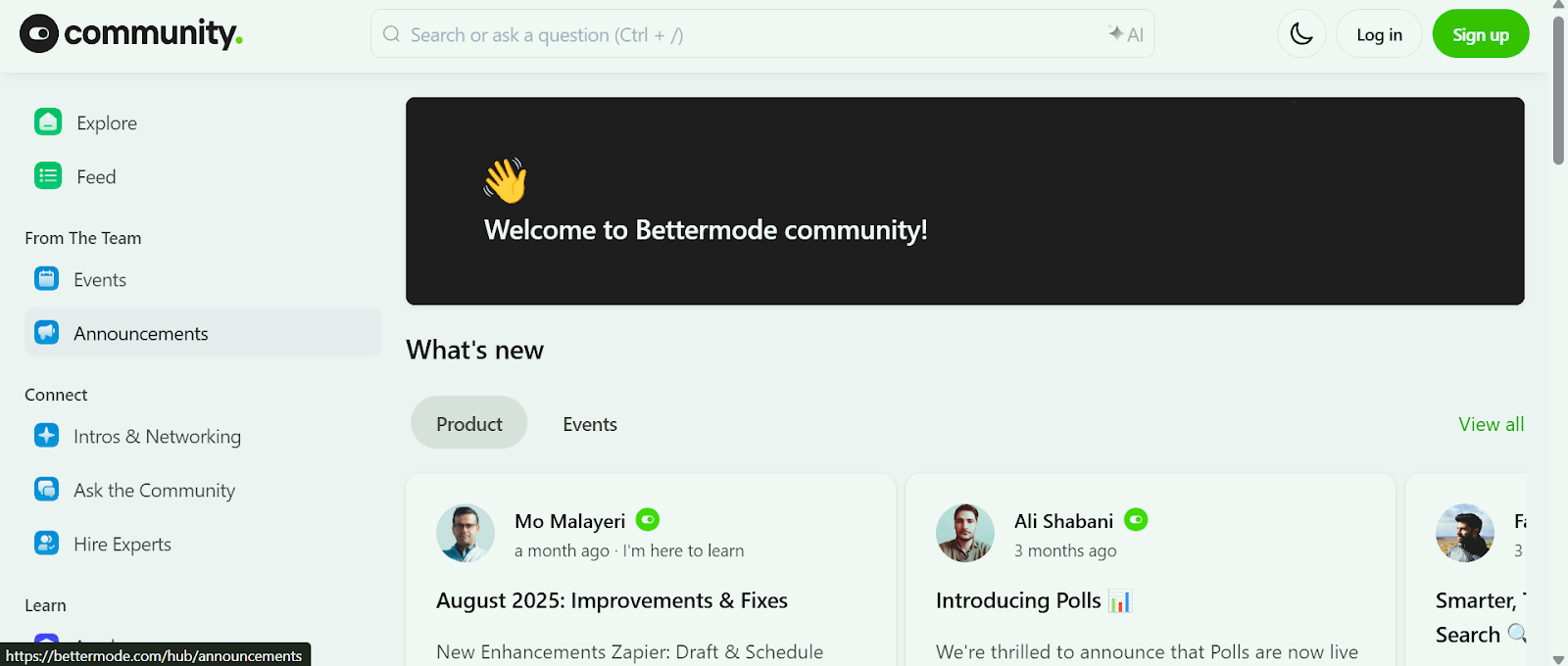This screenshot has width=1568, height=666.
Task: Click the 'From The Team' section heading
Action: (x=83, y=238)
